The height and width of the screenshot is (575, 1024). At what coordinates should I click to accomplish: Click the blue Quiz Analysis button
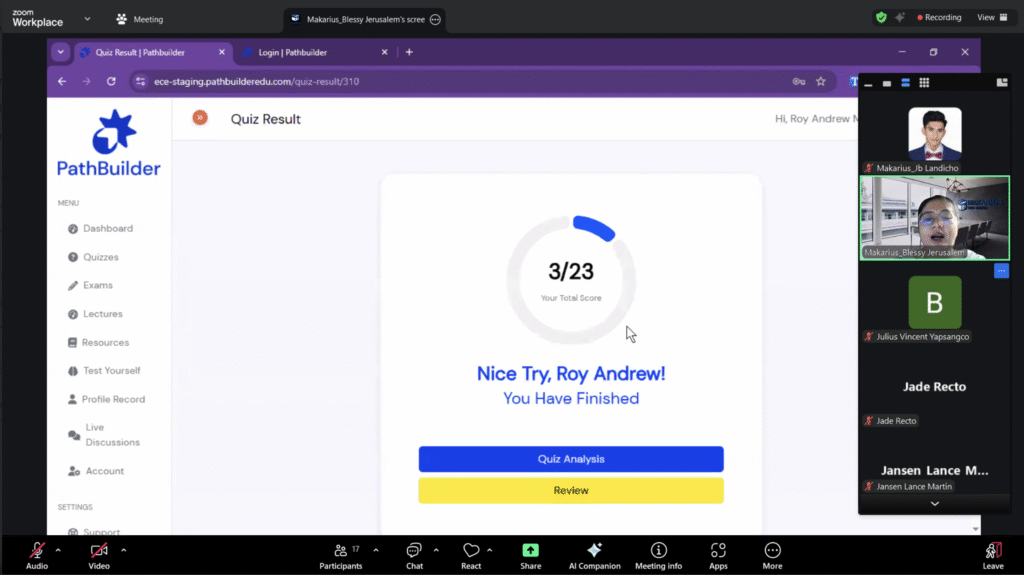[x=570, y=459]
